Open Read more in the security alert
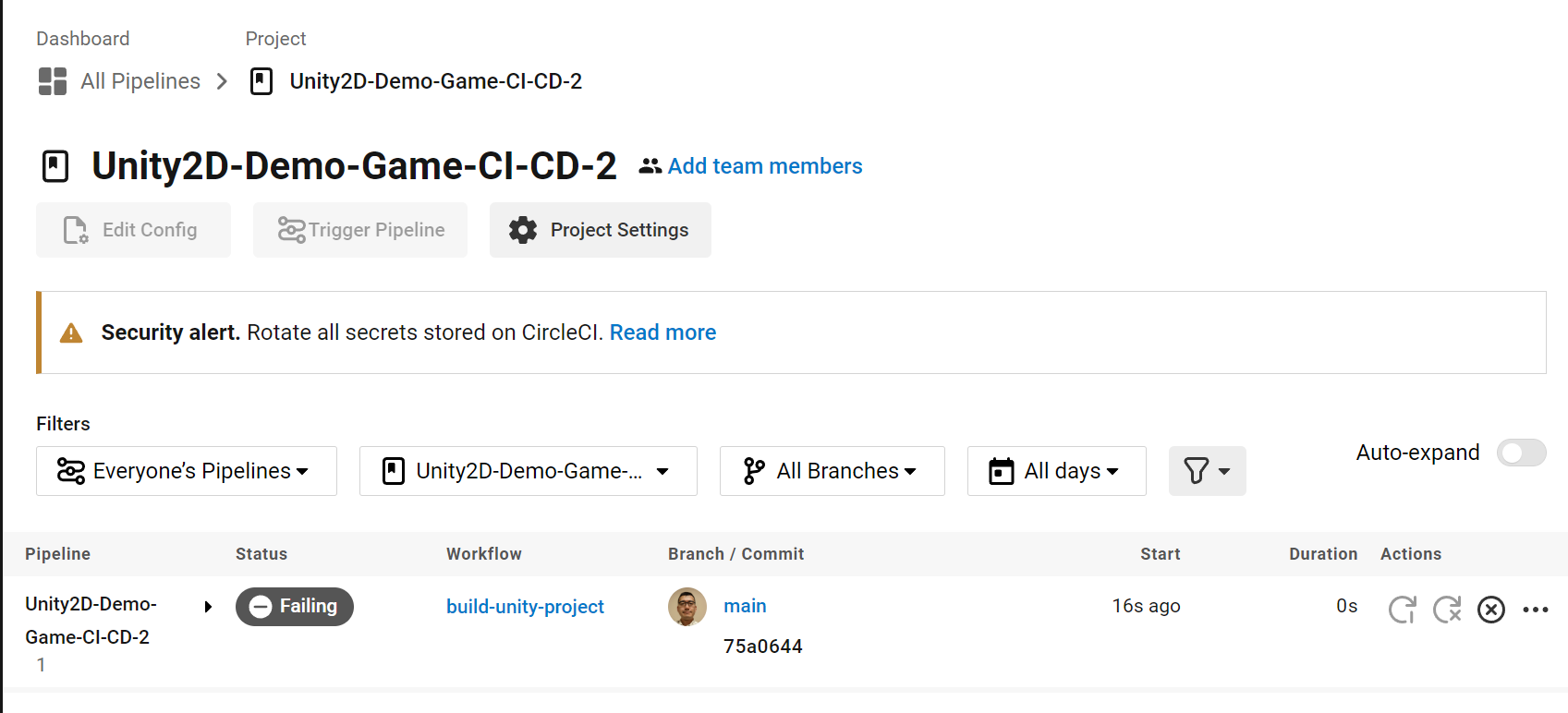Image resolution: width=1568 pixels, height=713 pixels. [662, 332]
